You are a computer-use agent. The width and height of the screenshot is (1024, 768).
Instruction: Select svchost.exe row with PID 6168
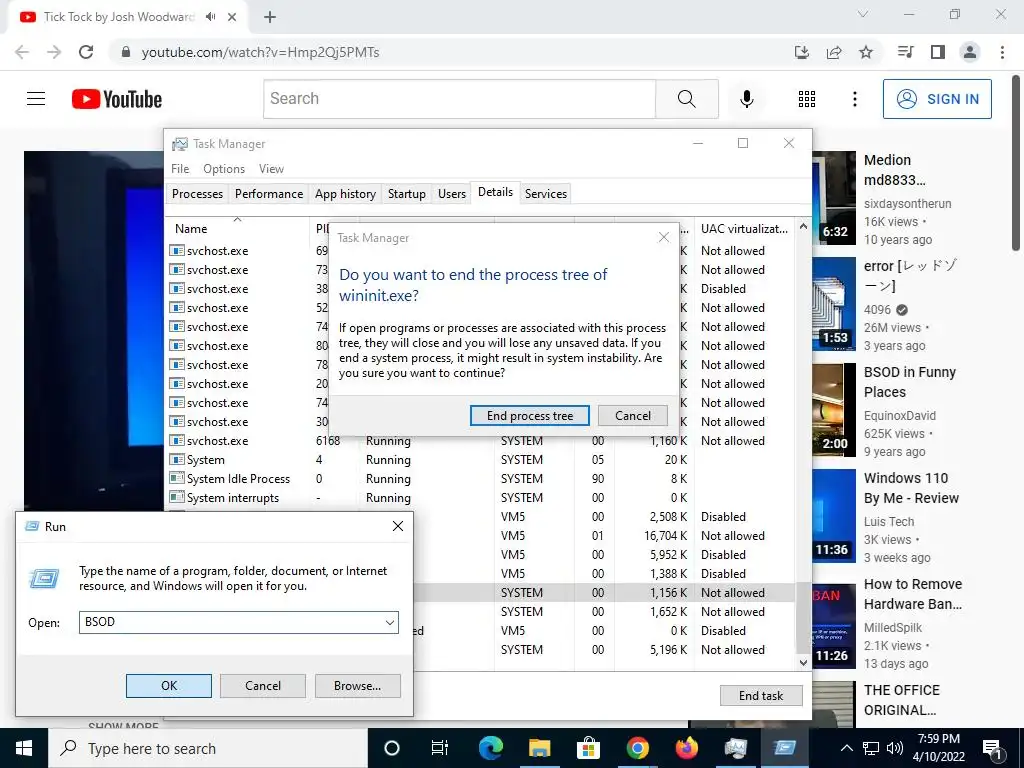click(x=481, y=441)
